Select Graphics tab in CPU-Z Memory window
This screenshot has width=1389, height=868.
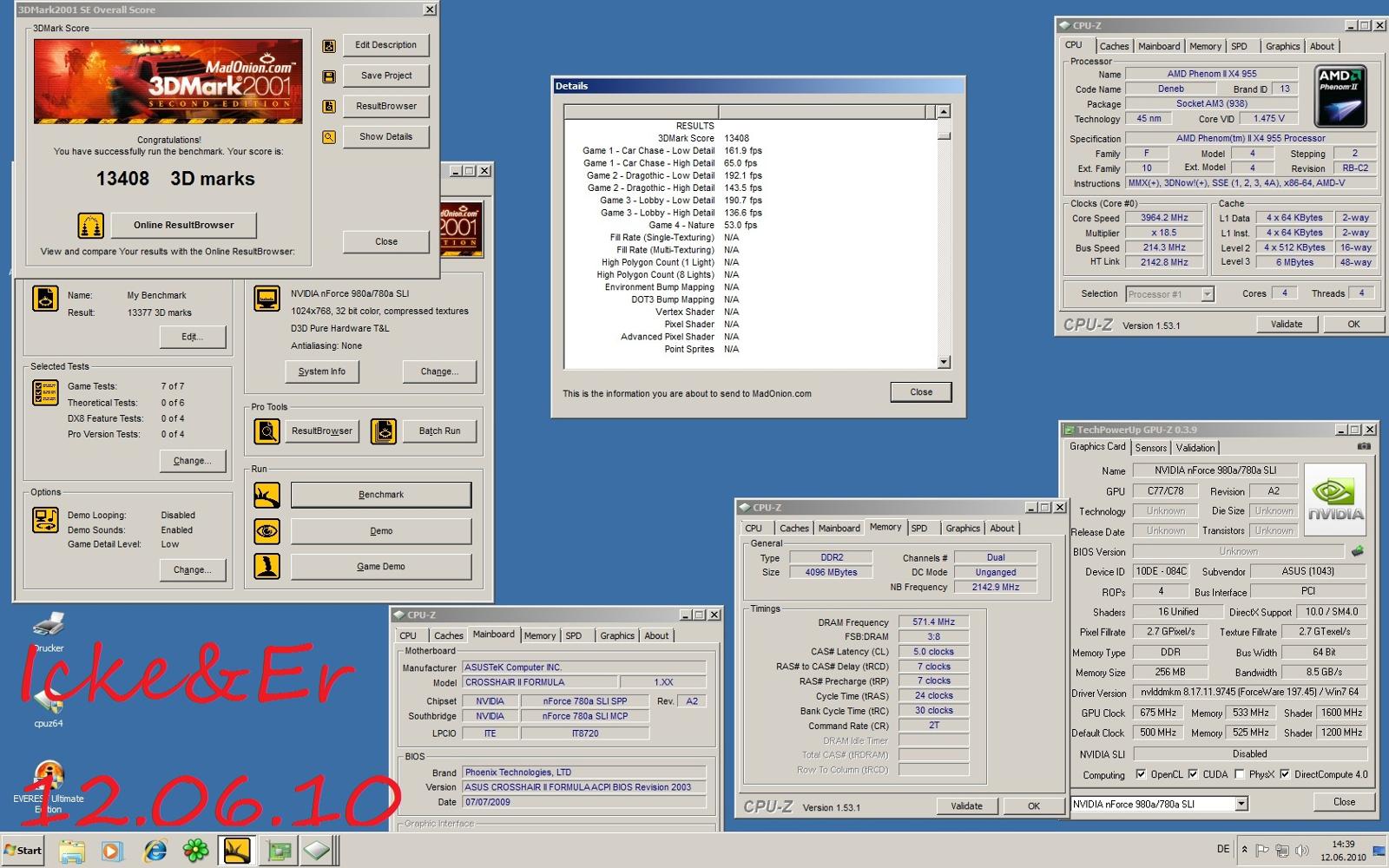[963, 529]
